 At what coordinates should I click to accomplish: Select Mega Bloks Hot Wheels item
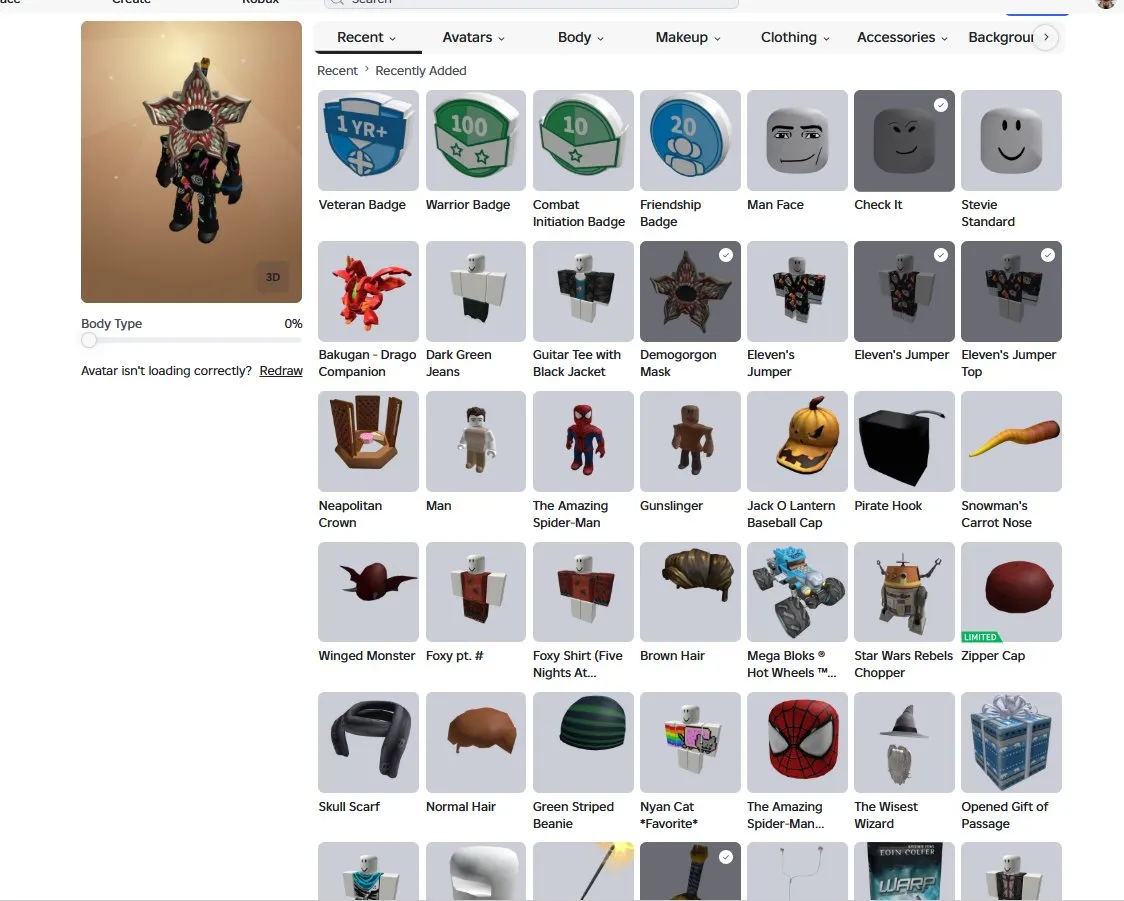tap(797, 592)
